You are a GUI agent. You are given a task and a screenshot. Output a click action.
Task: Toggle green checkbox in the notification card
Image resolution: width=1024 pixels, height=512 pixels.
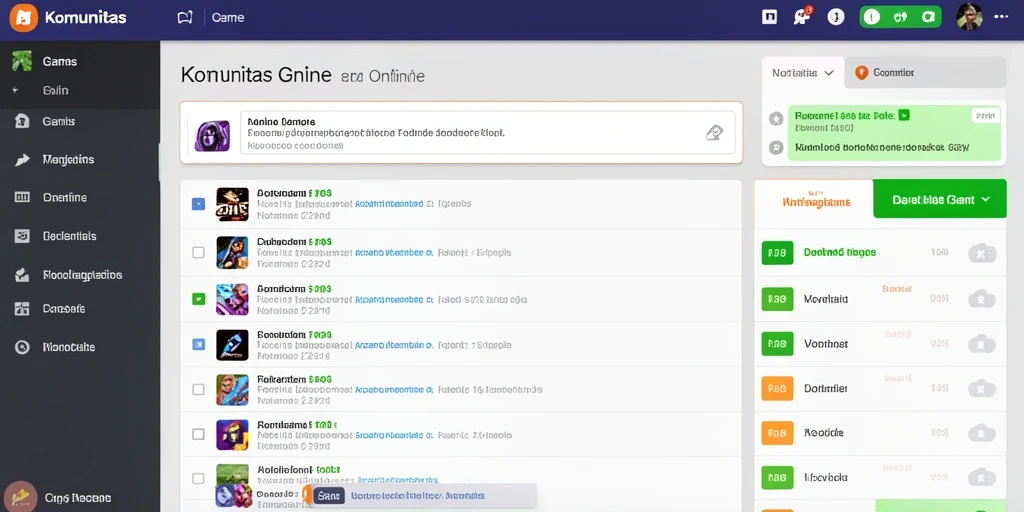pyautogui.click(x=904, y=115)
